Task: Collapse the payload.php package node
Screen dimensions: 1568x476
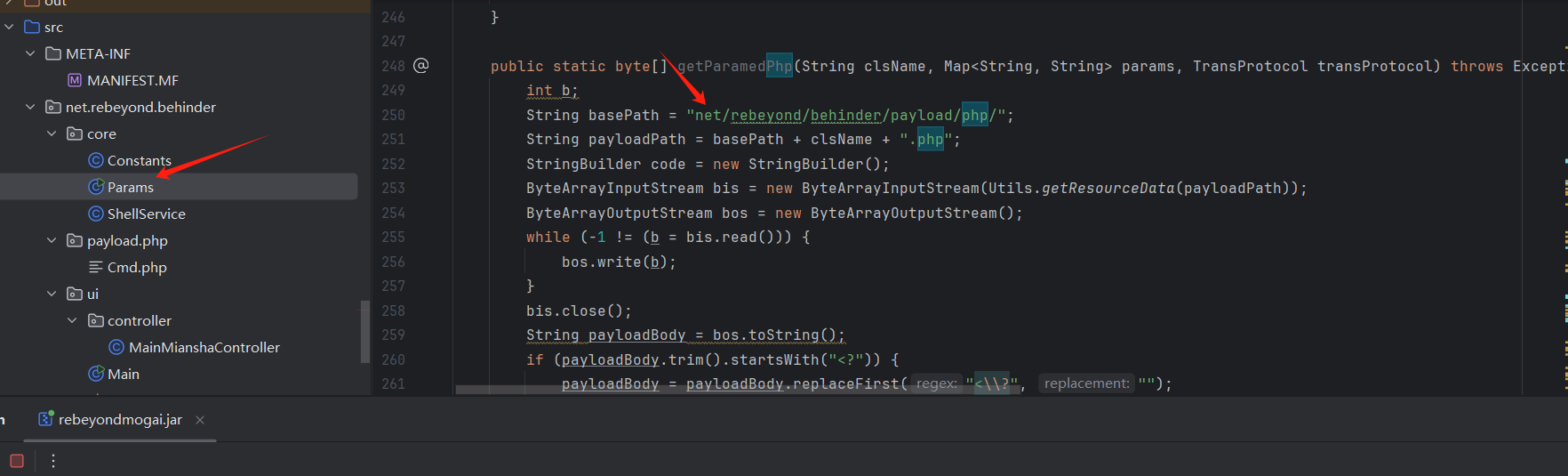Action: [x=52, y=240]
